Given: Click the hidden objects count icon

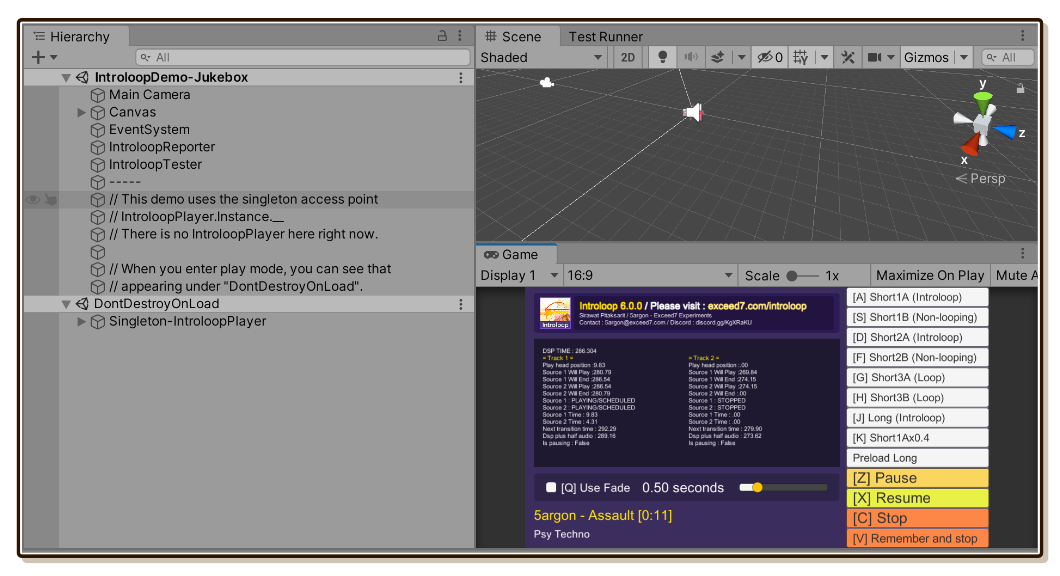Looking at the screenshot, I should point(770,57).
